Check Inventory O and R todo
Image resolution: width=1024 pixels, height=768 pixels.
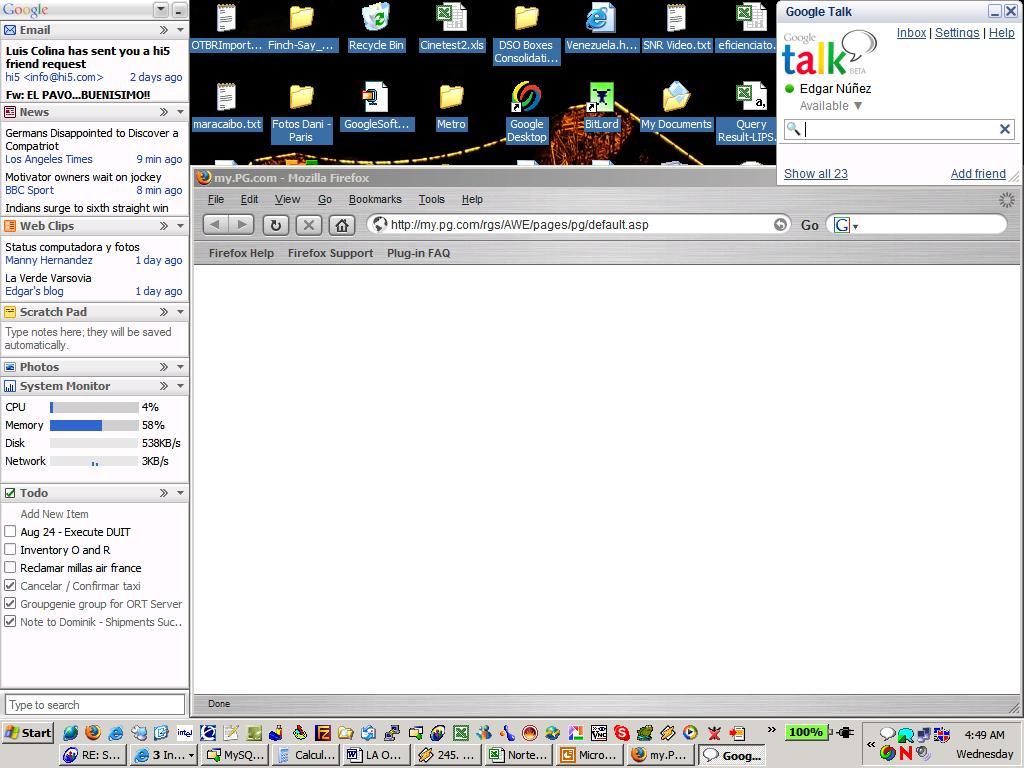[10, 550]
